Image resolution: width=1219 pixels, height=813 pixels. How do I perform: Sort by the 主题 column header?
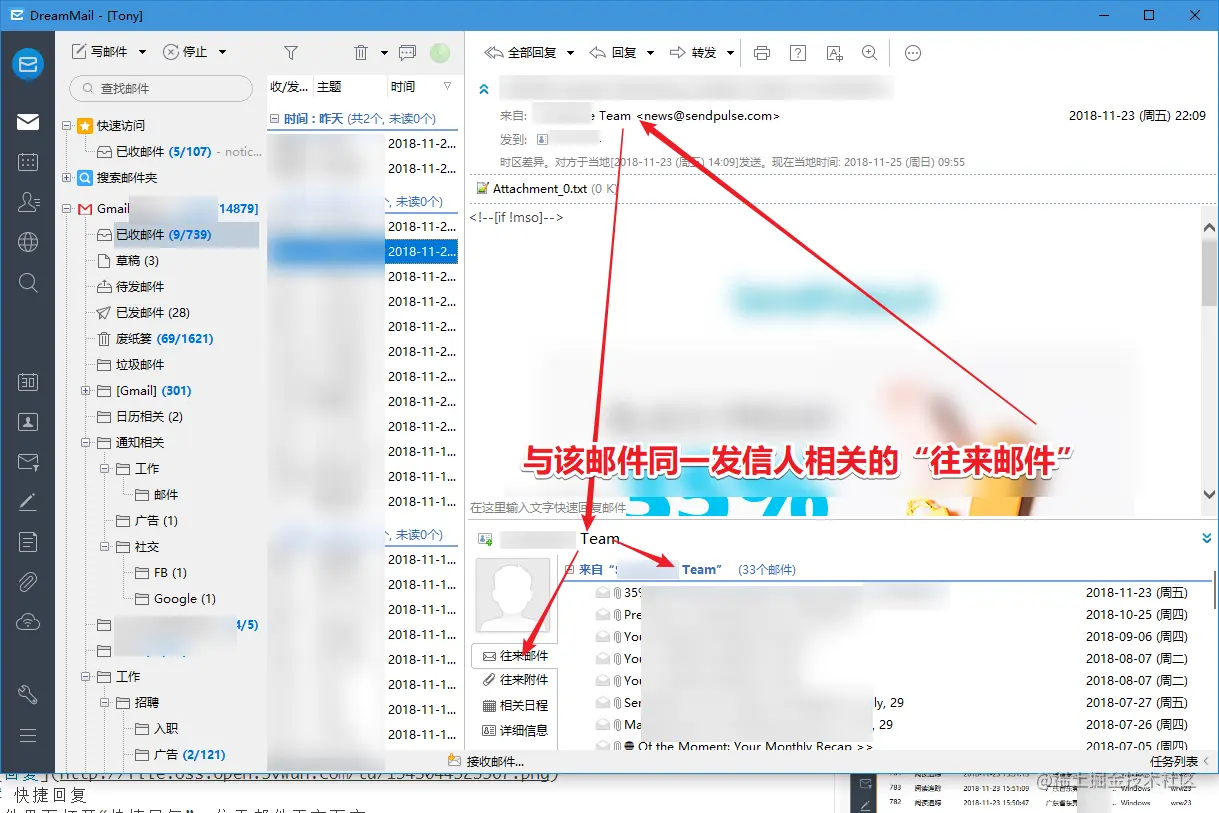pos(349,87)
